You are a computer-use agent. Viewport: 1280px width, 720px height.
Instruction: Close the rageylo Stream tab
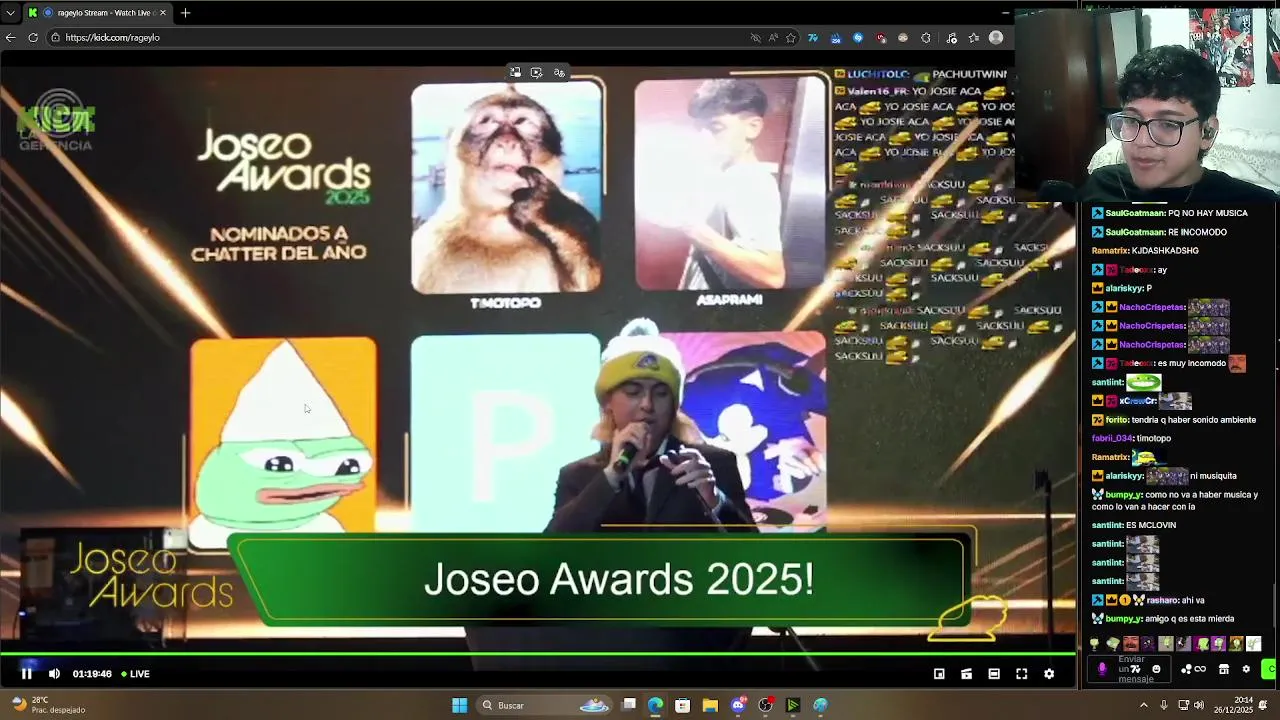pos(162,13)
